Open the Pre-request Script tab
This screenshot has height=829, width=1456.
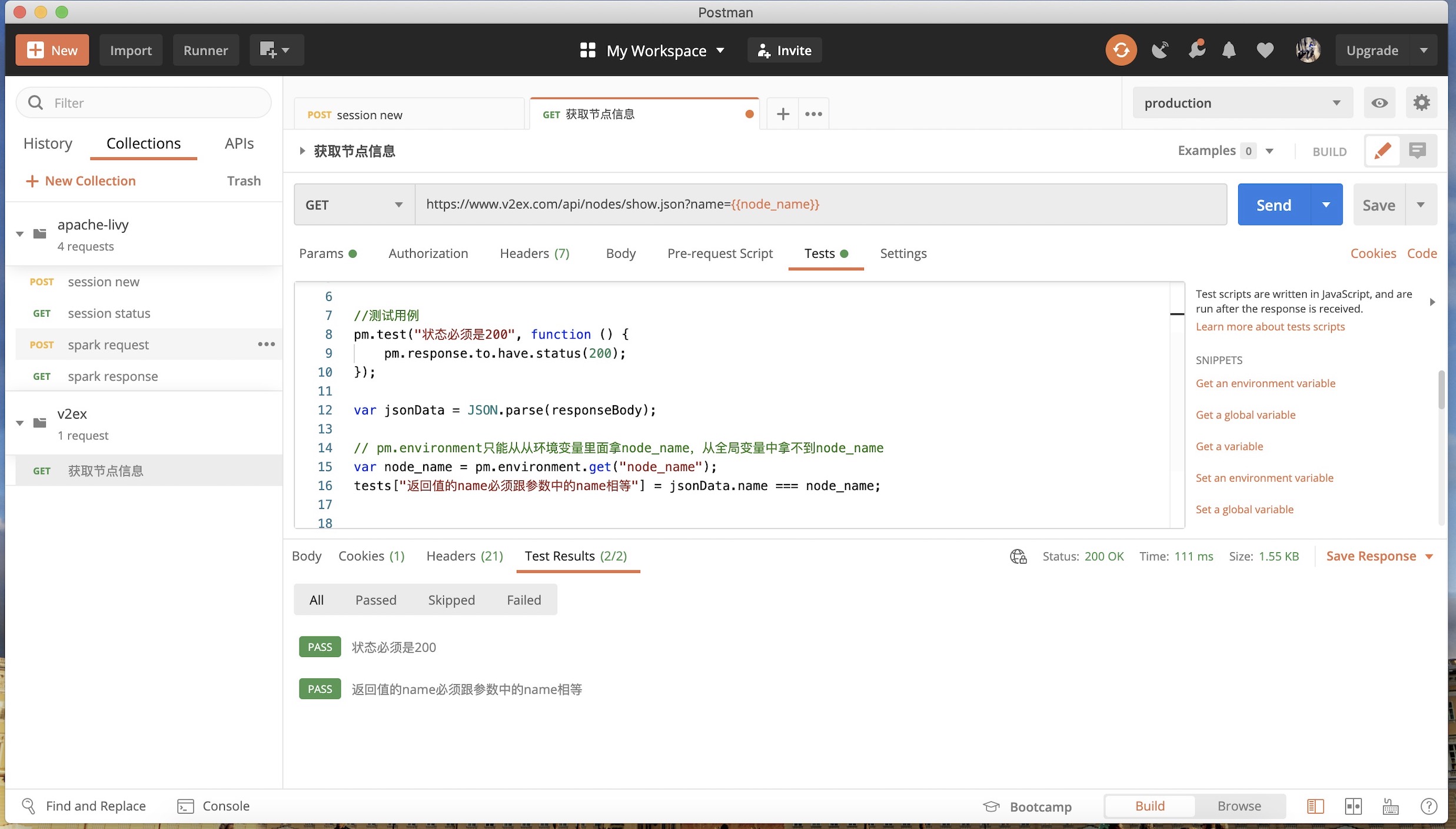720,253
